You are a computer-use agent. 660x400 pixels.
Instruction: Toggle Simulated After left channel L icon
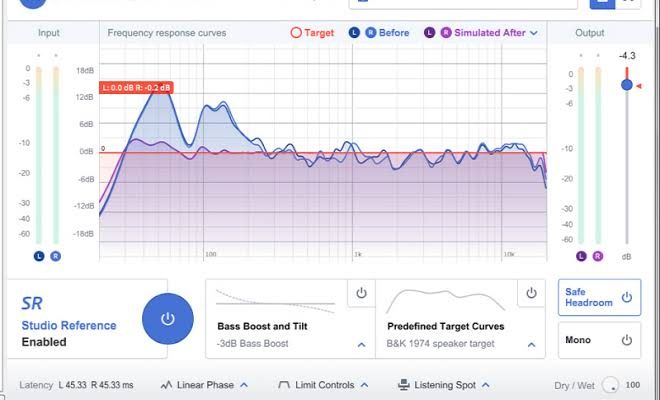click(430, 33)
